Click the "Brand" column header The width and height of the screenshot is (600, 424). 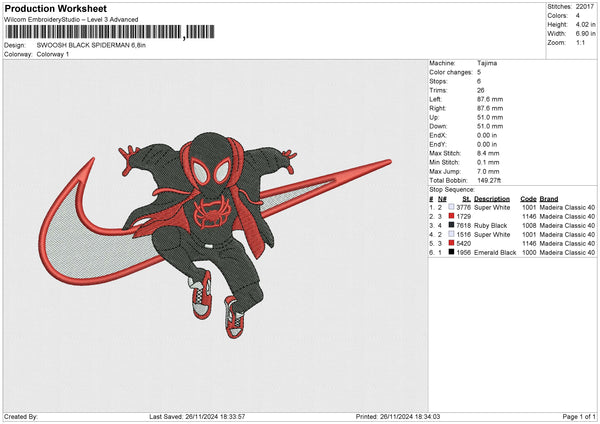549,199
